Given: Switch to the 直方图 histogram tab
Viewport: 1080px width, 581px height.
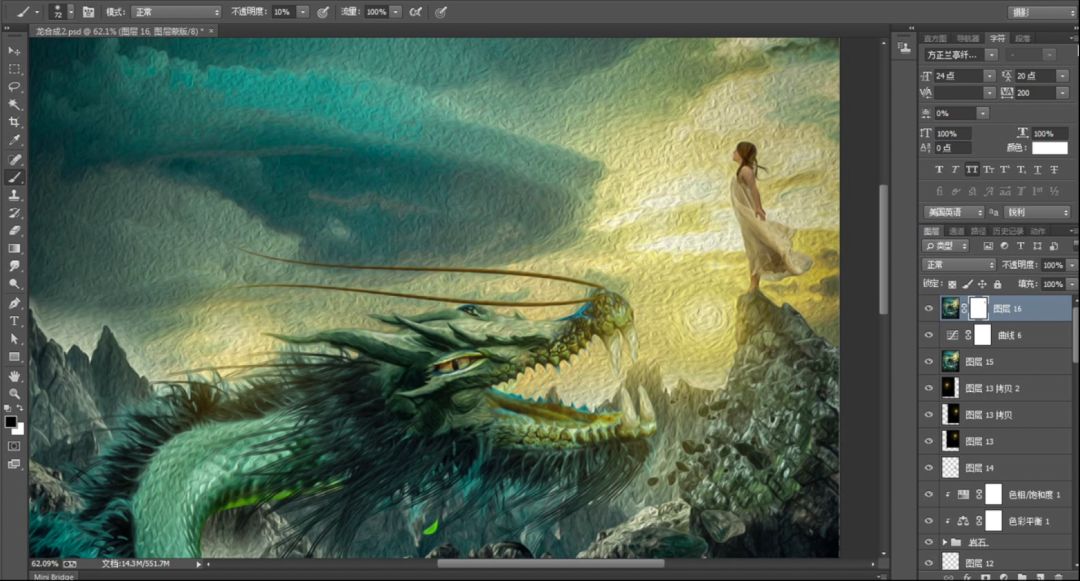Looking at the screenshot, I should [x=935, y=39].
